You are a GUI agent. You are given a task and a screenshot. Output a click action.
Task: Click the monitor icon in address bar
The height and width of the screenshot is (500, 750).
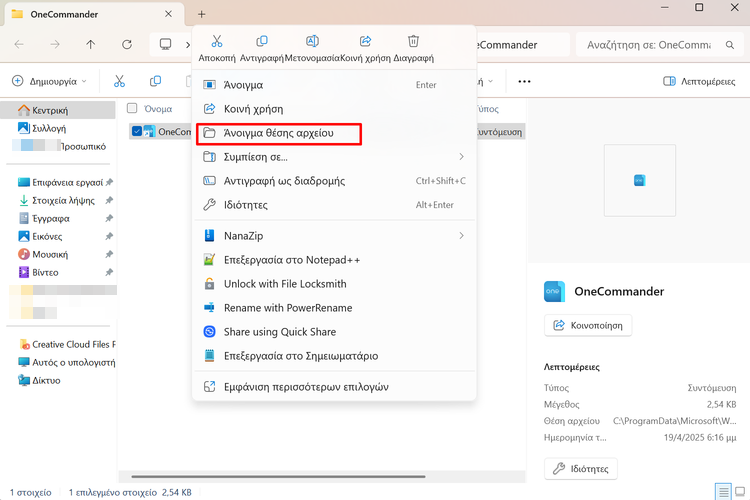165,44
